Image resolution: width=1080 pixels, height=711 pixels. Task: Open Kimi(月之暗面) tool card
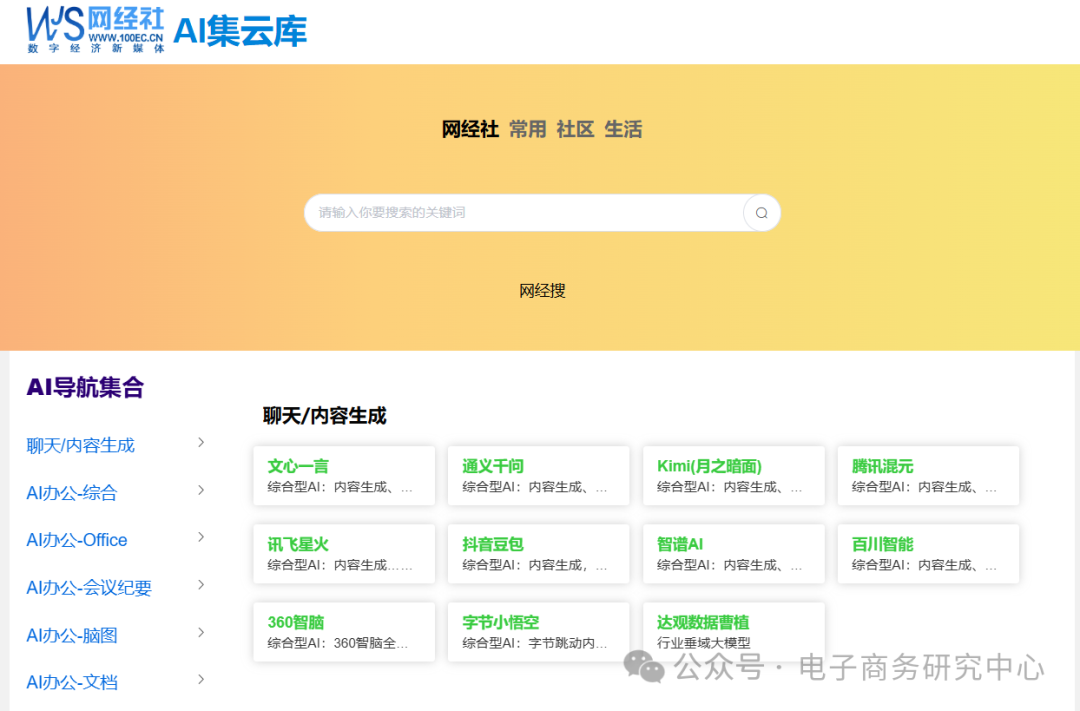[733, 475]
